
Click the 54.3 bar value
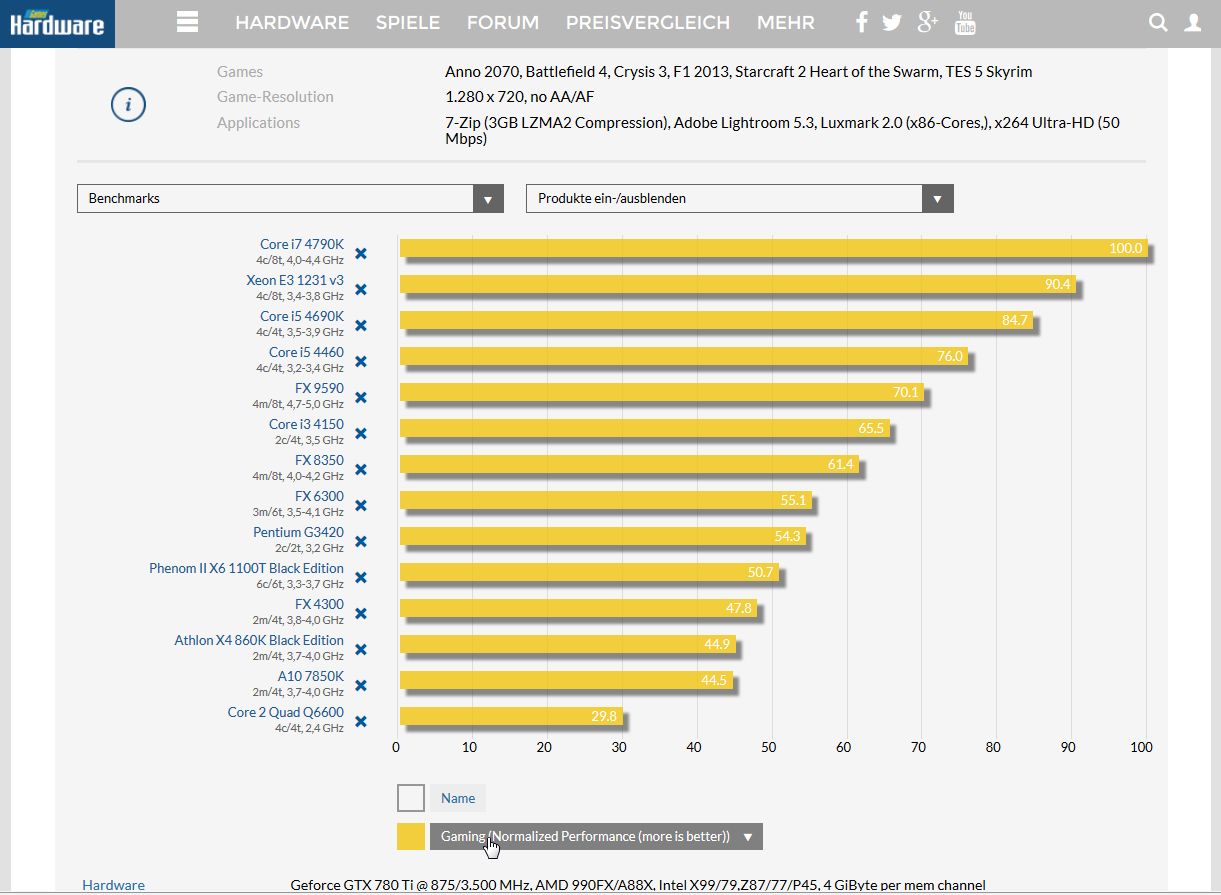[x=788, y=536]
